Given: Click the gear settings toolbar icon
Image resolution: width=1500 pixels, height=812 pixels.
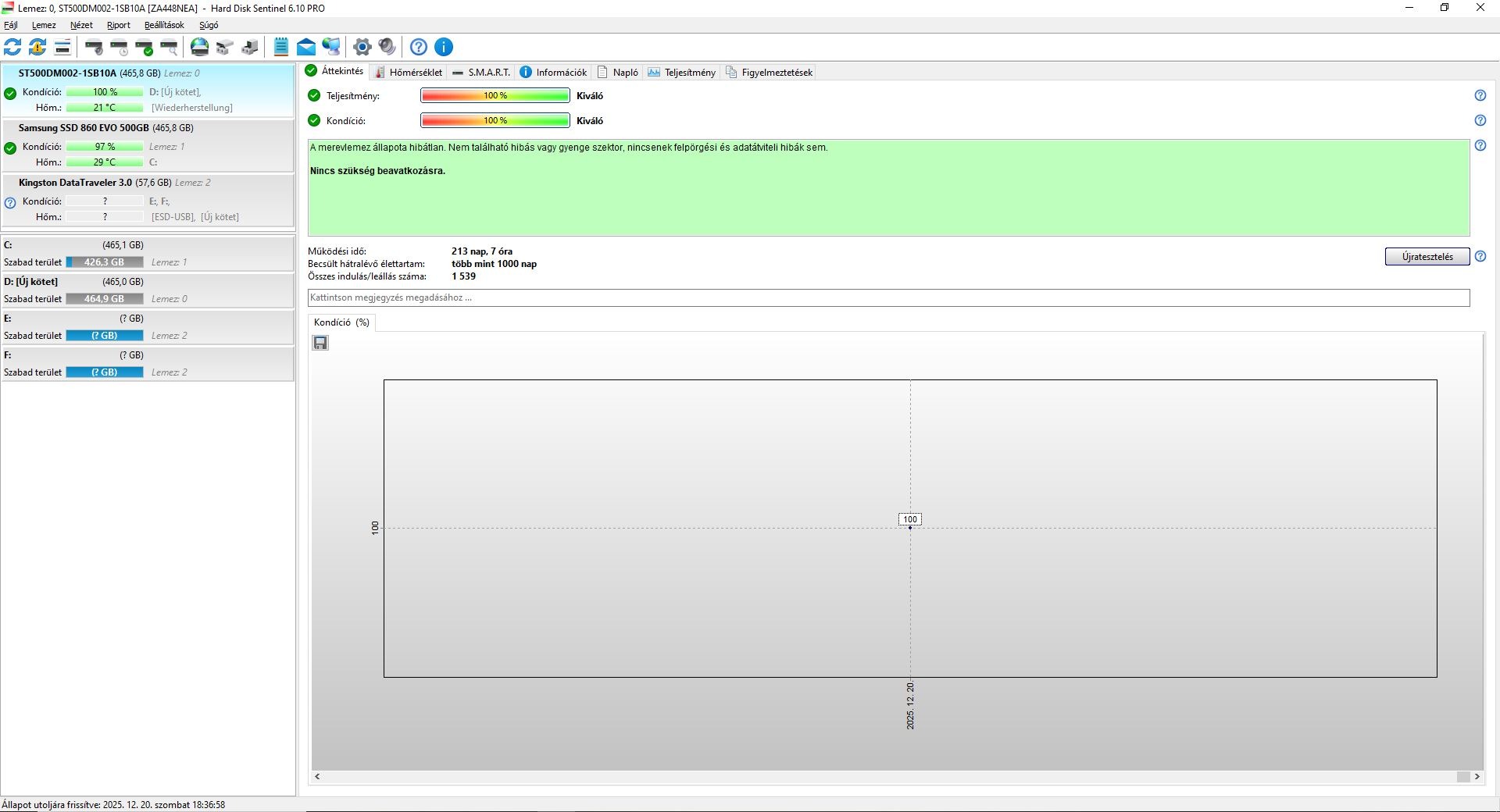Looking at the screenshot, I should 362,47.
